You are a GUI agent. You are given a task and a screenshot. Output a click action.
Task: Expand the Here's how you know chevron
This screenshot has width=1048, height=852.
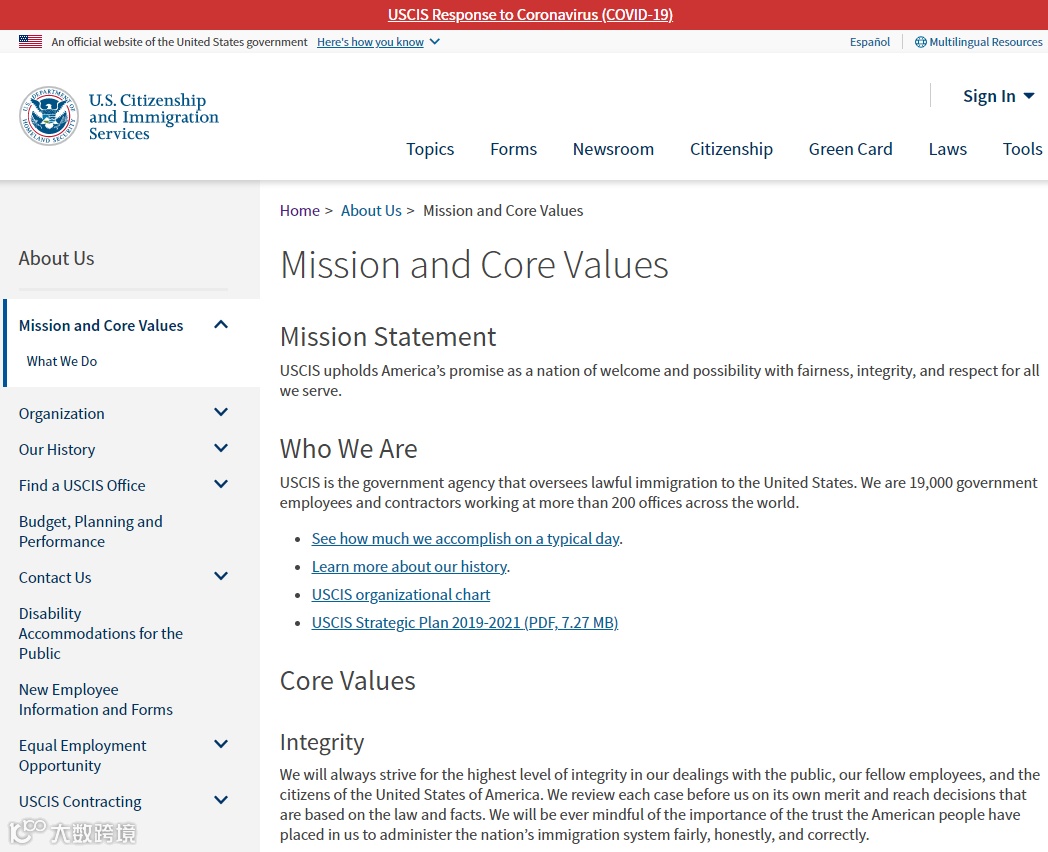tap(434, 41)
